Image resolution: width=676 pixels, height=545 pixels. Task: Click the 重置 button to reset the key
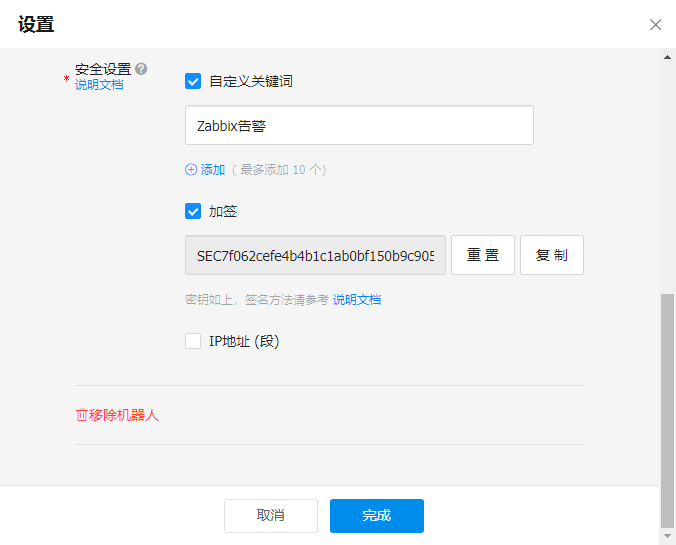point(483,255)
